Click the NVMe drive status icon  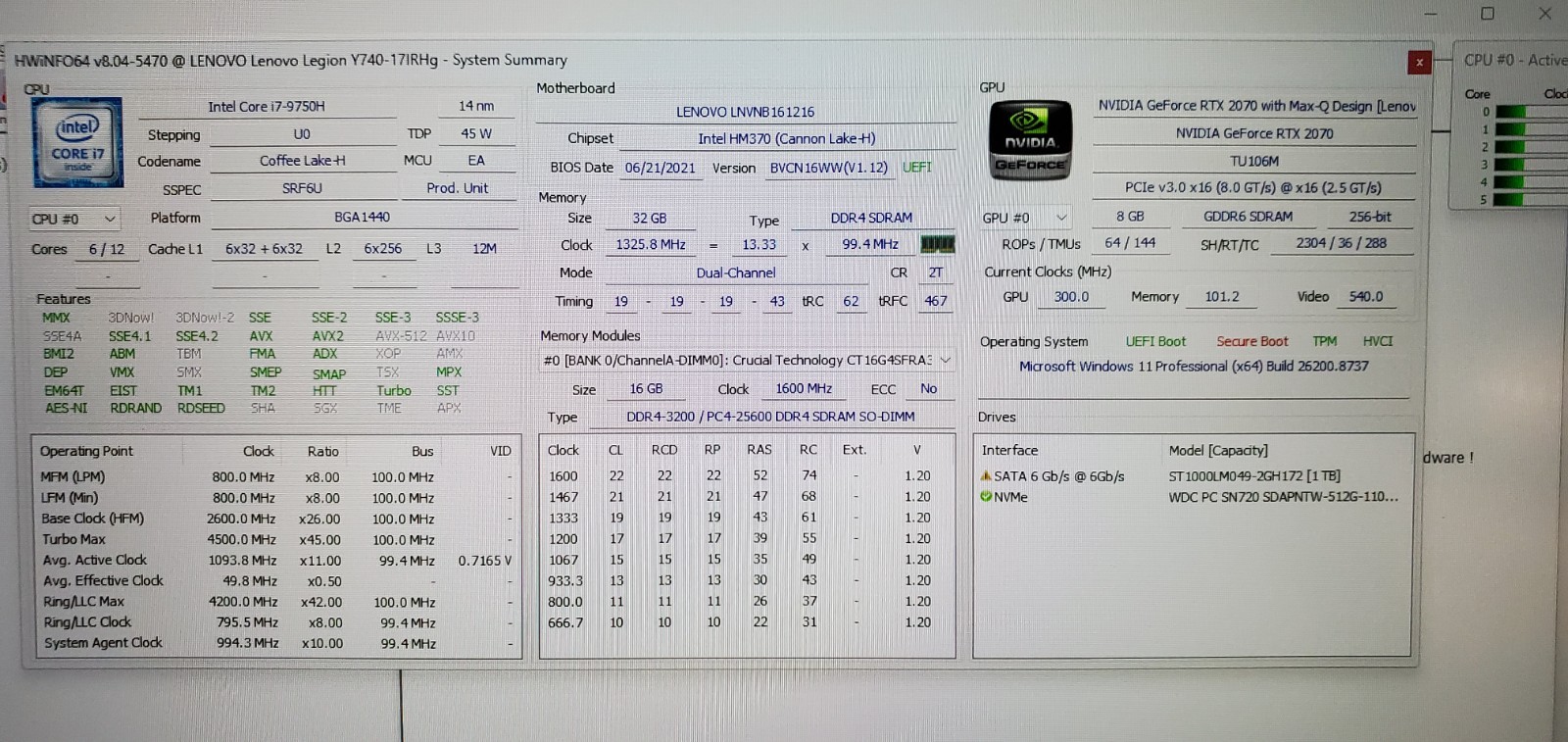(x=986, y=496)
